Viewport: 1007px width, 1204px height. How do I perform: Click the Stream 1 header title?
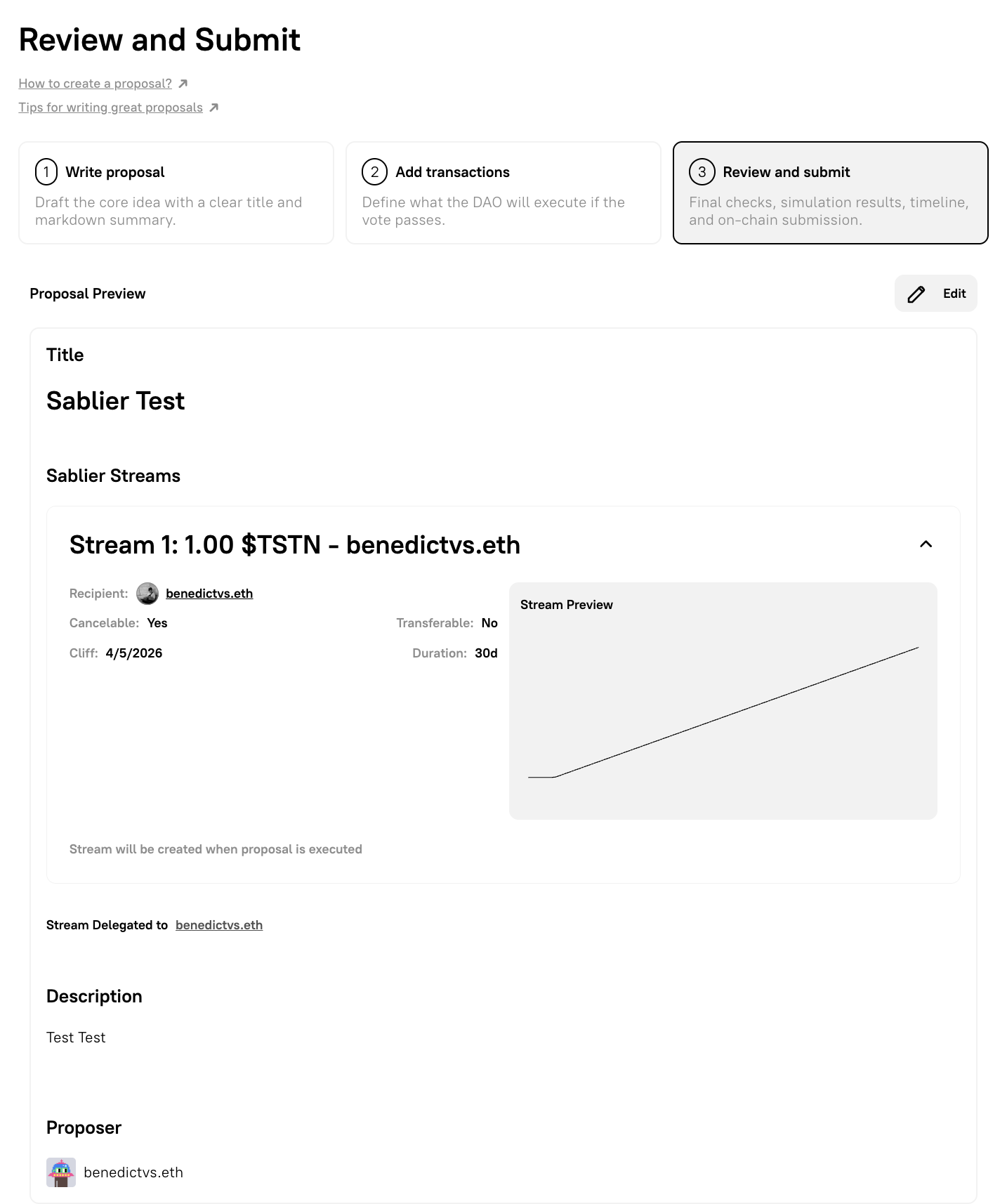tap(295, 545)
